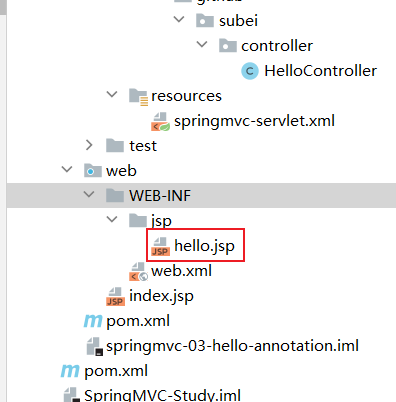Click the hello.jsp file icon

[160, 247]
